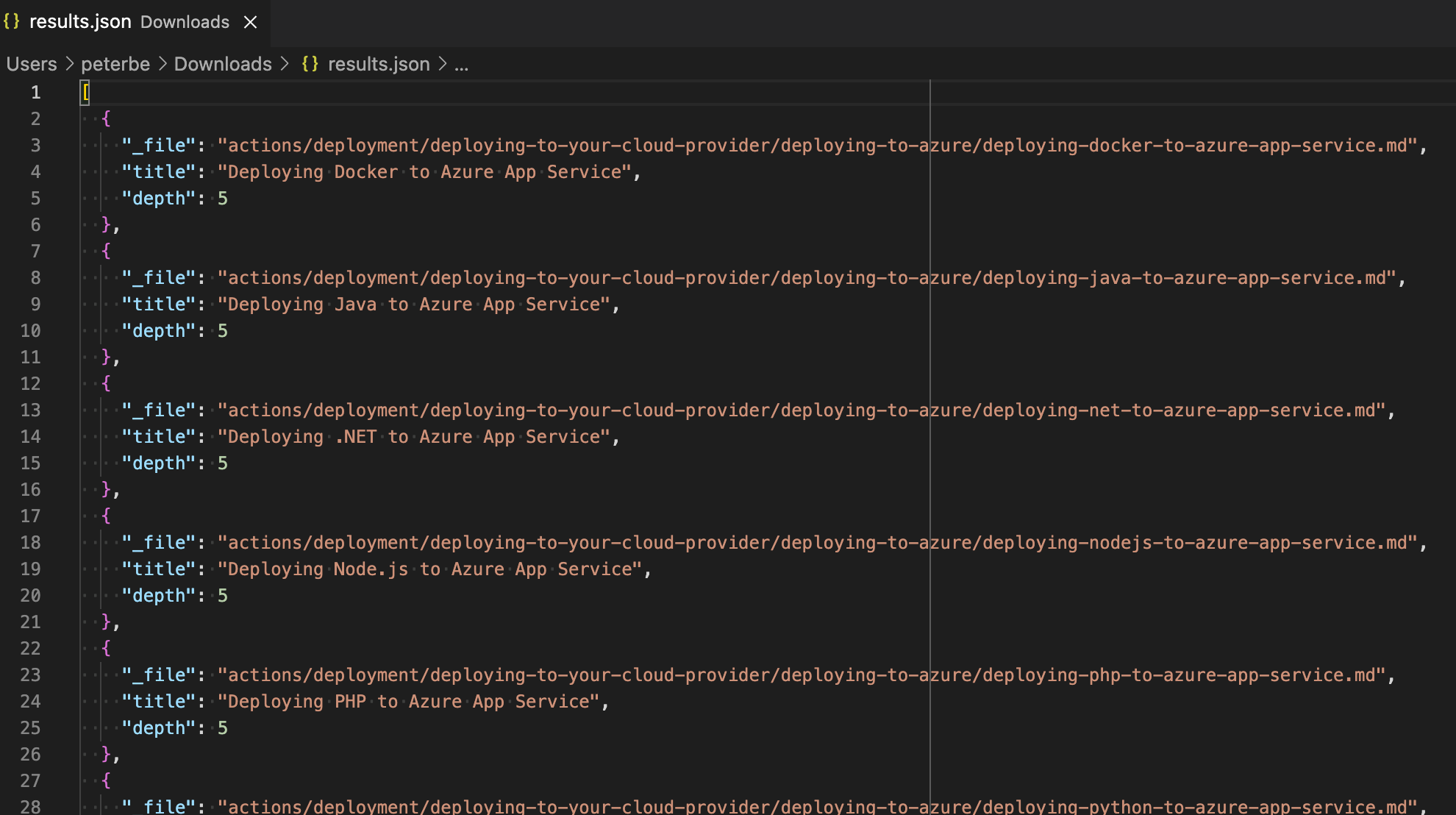Click line number 1 in gutter
Image resolution: width=1456 pixels, height=815 pixels.
pyautogui.click(x=35, y=92)
